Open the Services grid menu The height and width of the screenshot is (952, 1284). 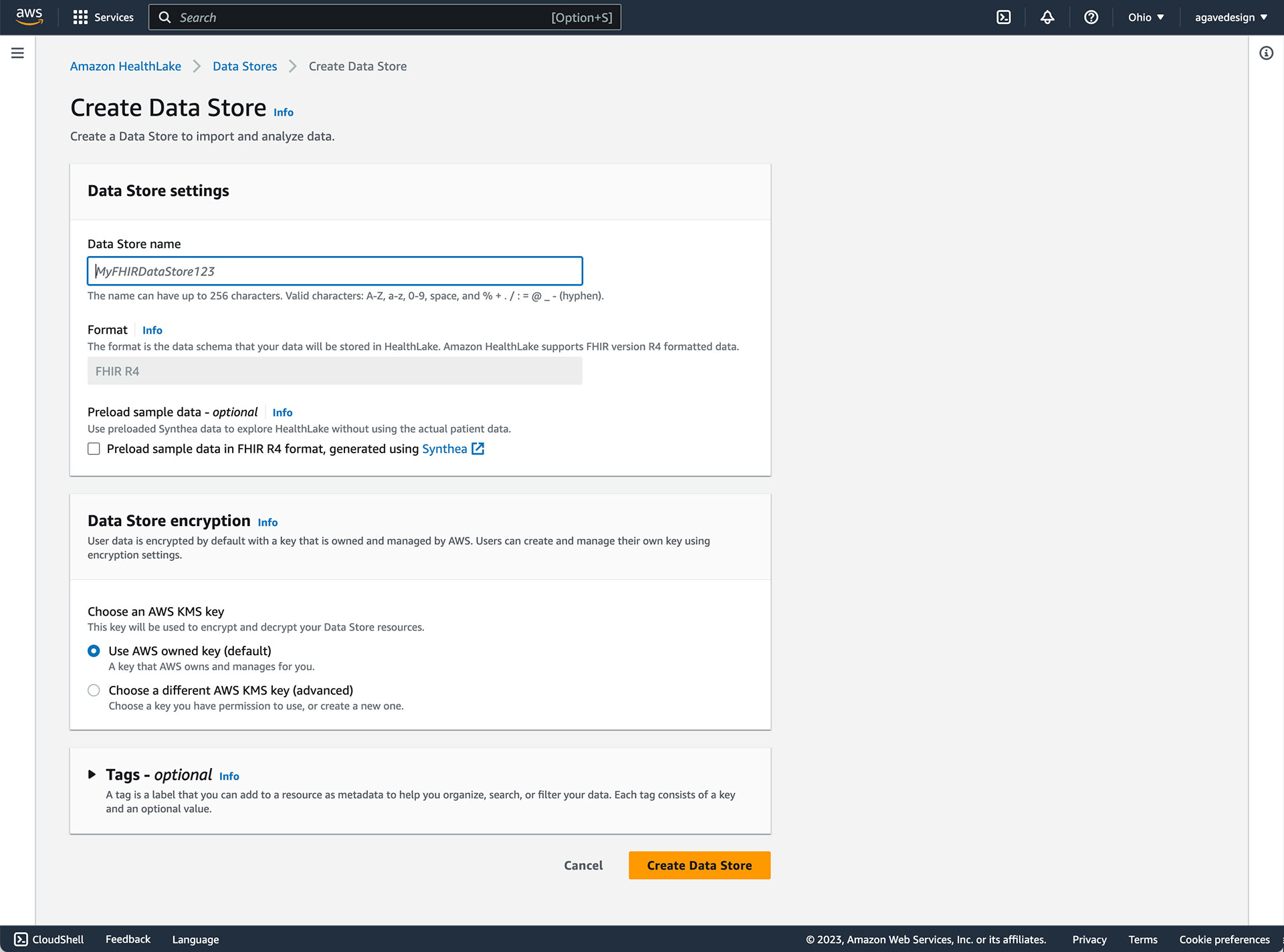click(80, 17)
